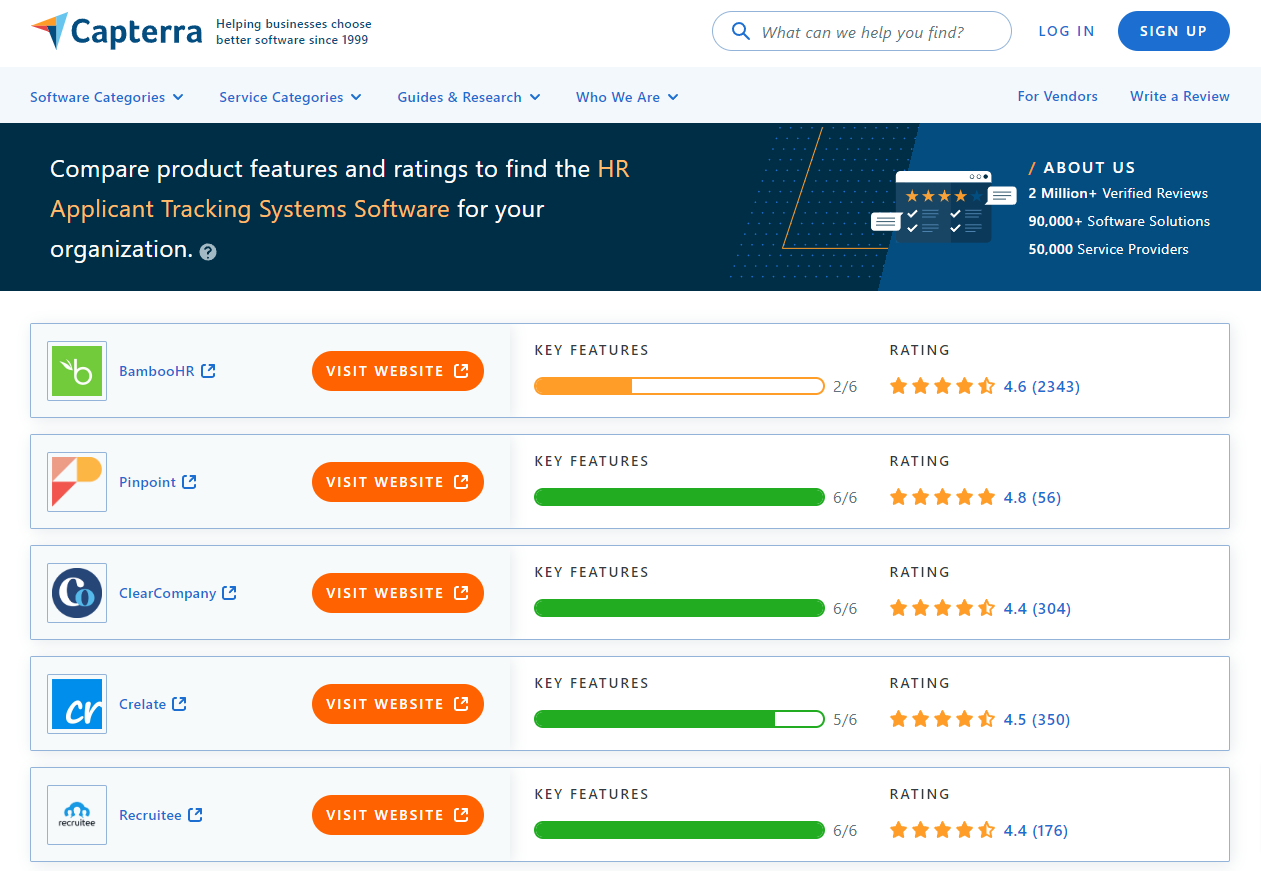
Task: Expand the Who We Are dropdown
Action: coord(627,97)
